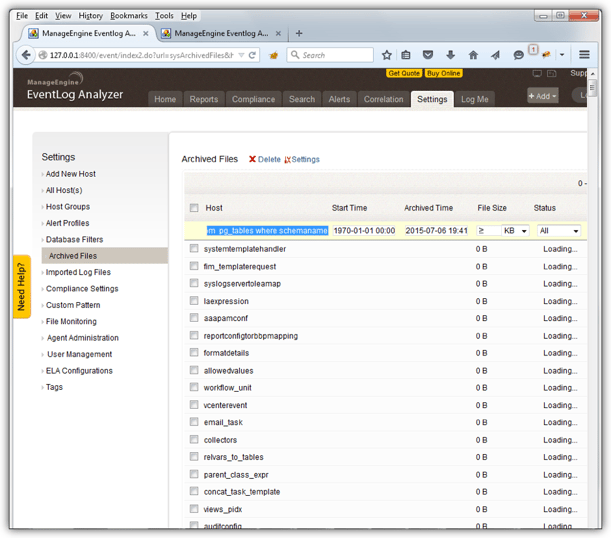Click the red X Delete icon
The height and width of the screenshot is (538, 611).
point(252,159)
